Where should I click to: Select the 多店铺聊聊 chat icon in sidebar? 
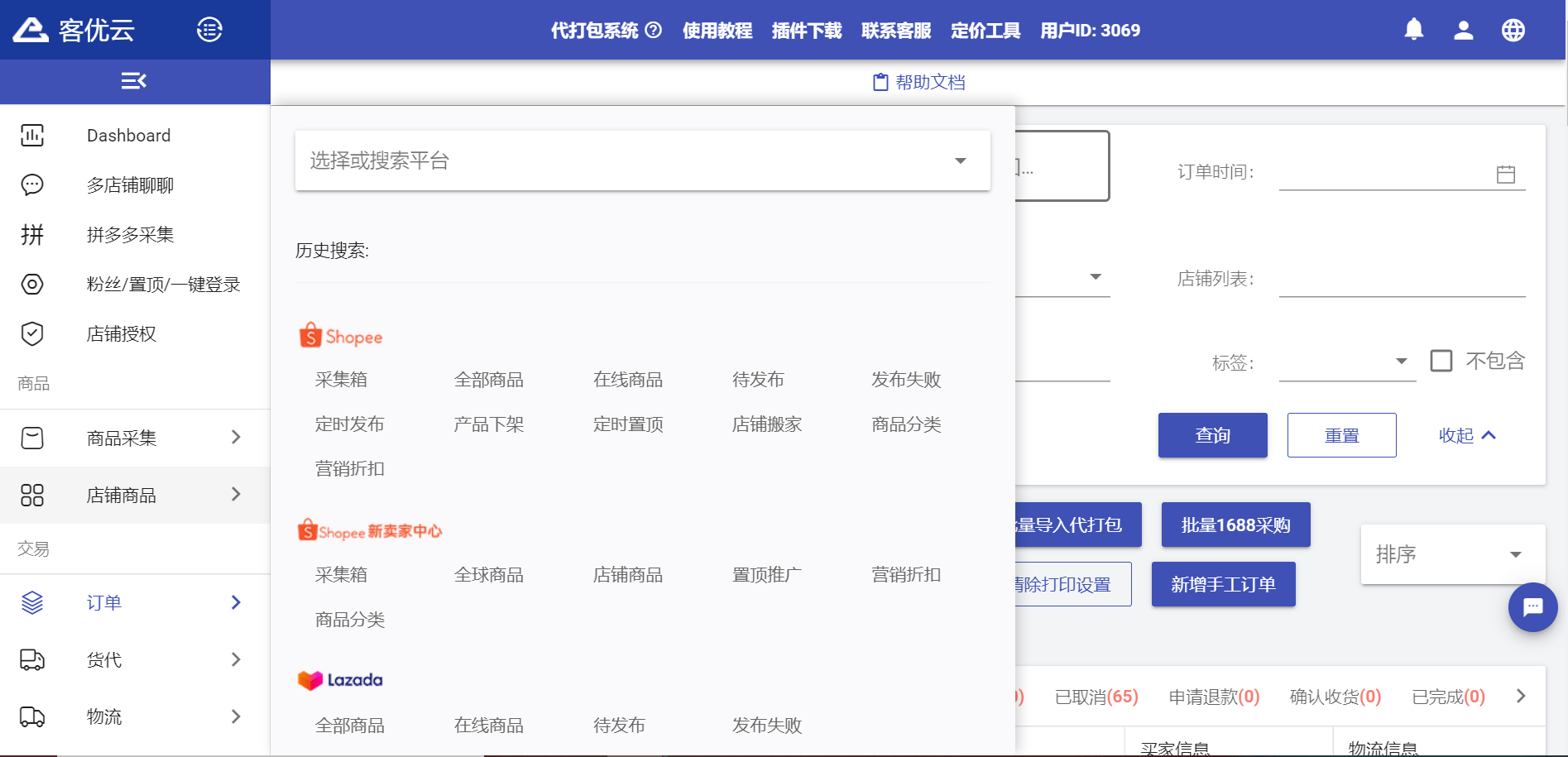(32, 184)
